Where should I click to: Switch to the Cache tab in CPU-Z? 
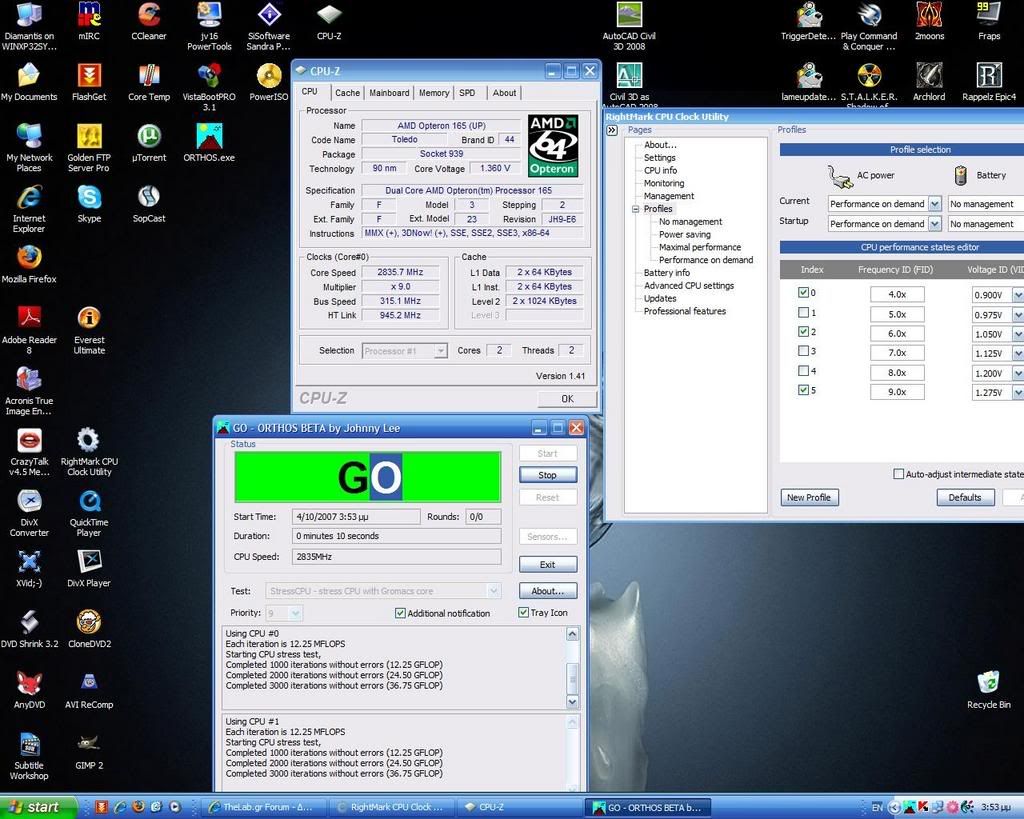click(x=347, y=93)
